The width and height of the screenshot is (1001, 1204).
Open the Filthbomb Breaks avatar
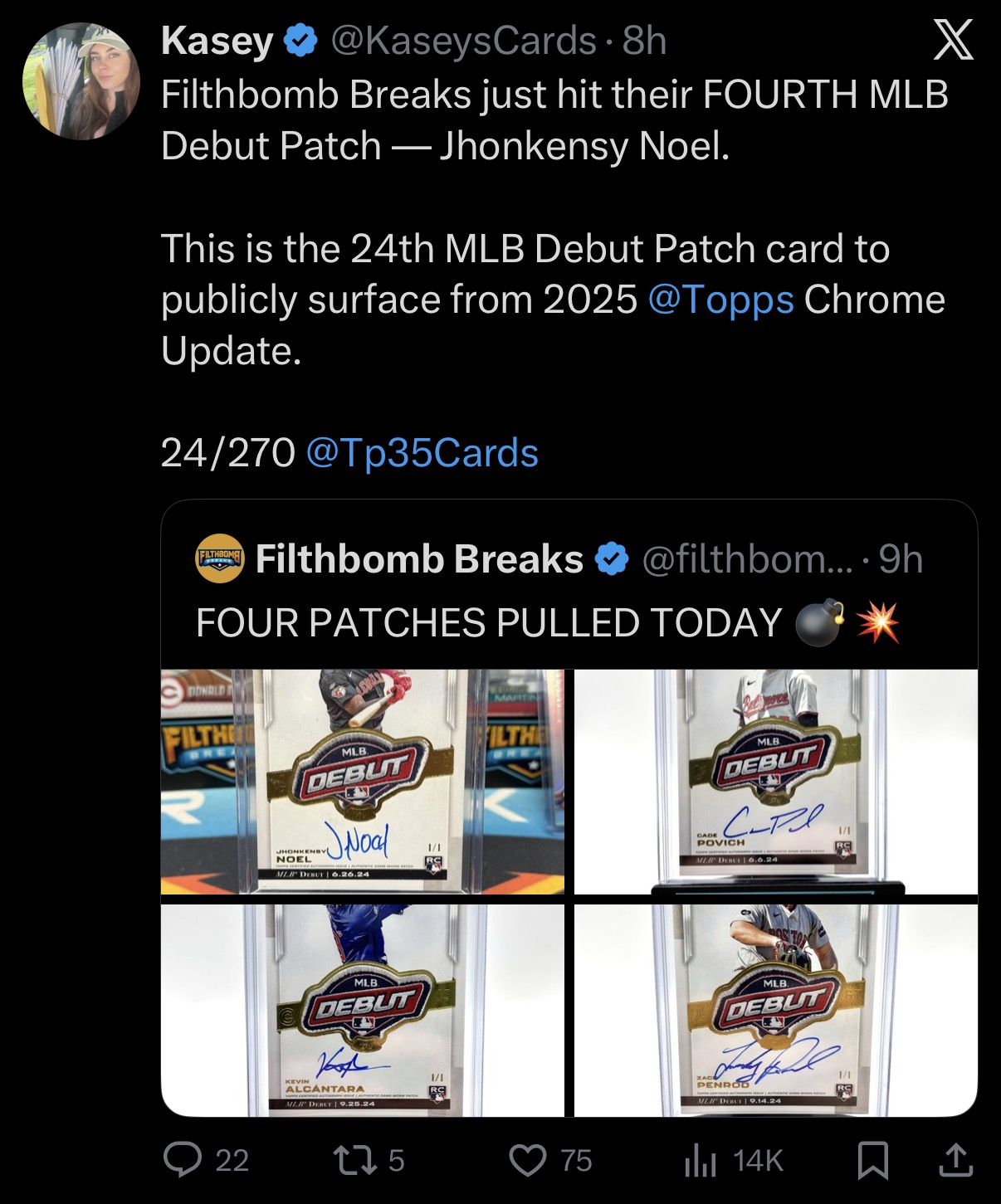click(220, 558)
